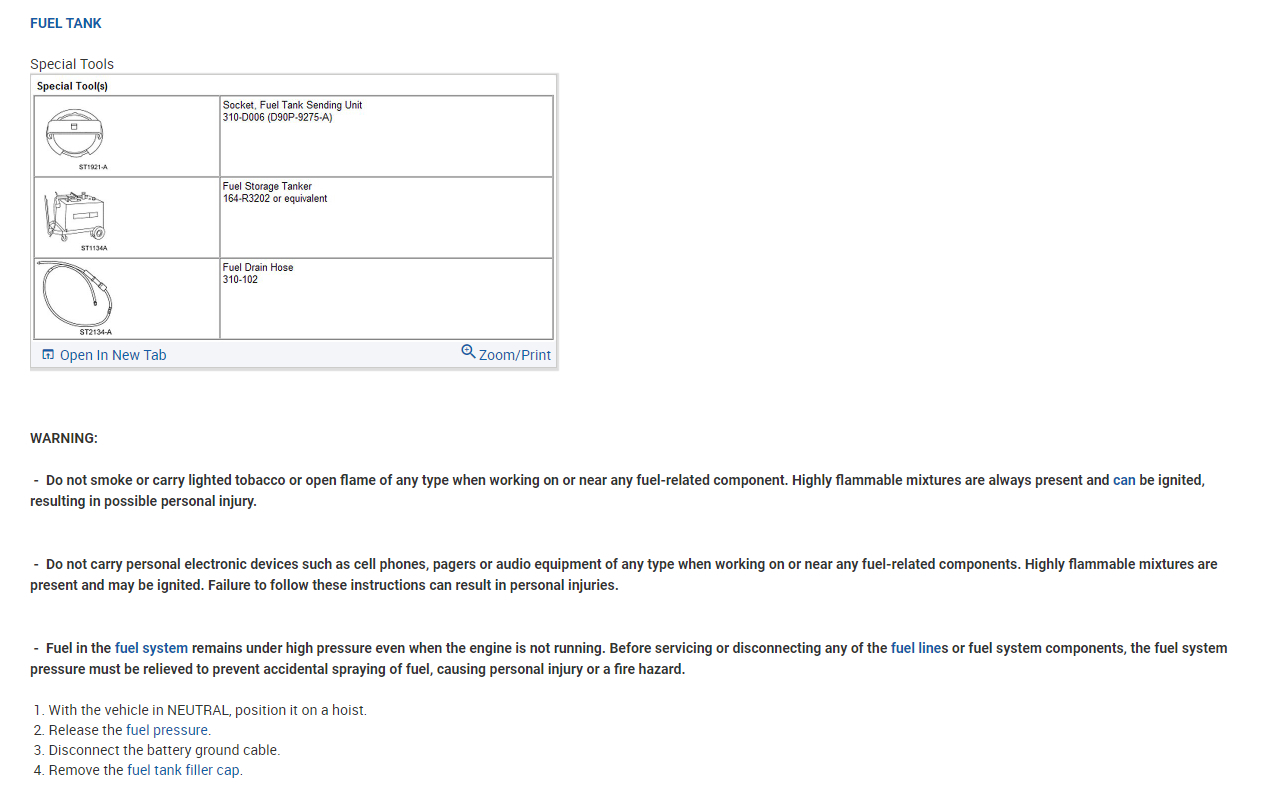Click the "Socket, Fuel Tank Sending Unit" description

[x=292, y=105]
